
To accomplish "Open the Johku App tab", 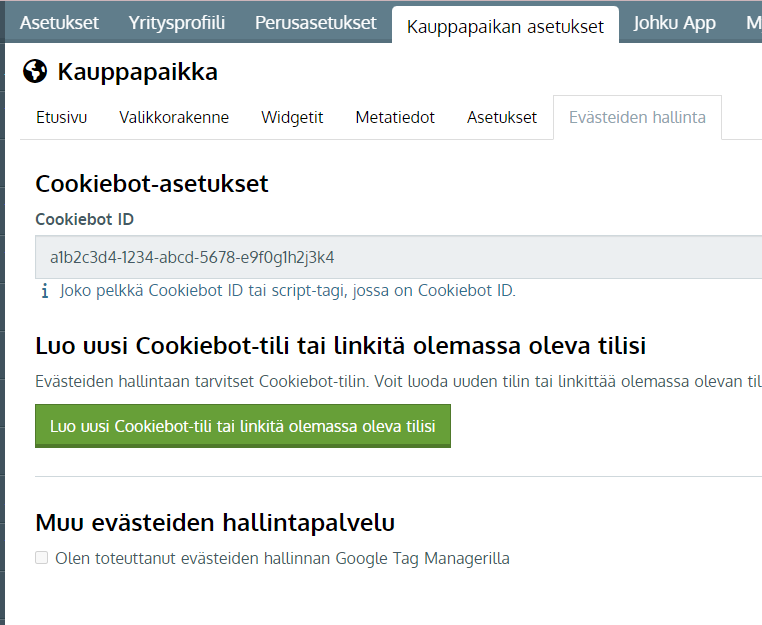I will (x=674, y=23).
